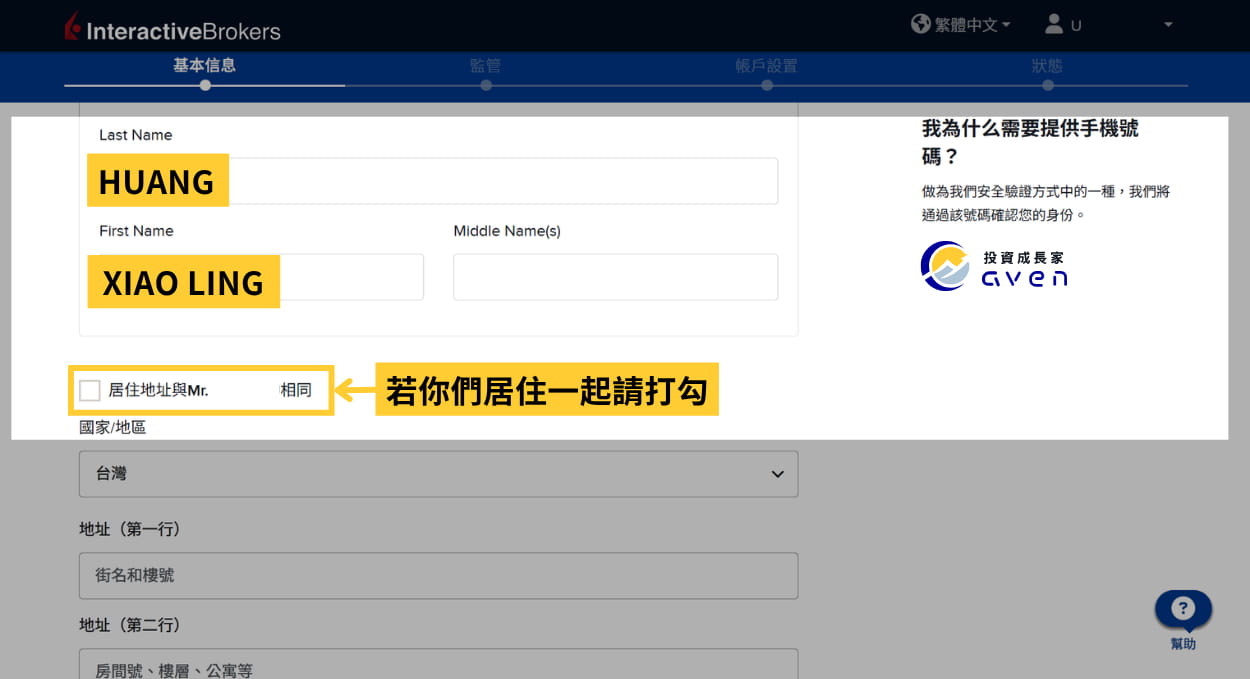
Task: Open the 幫助 help button
Action: pyautogui.click(x=1183, y=620)
